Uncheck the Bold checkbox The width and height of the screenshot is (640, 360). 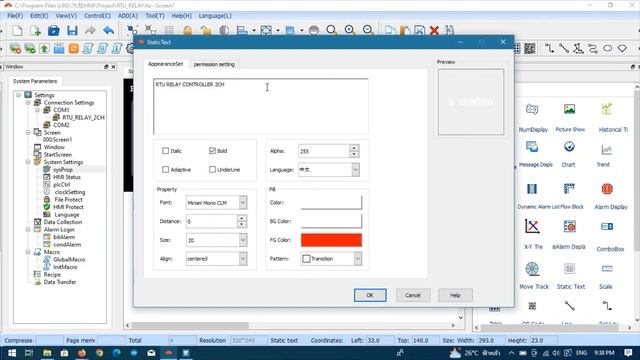[x=212, y=151]
